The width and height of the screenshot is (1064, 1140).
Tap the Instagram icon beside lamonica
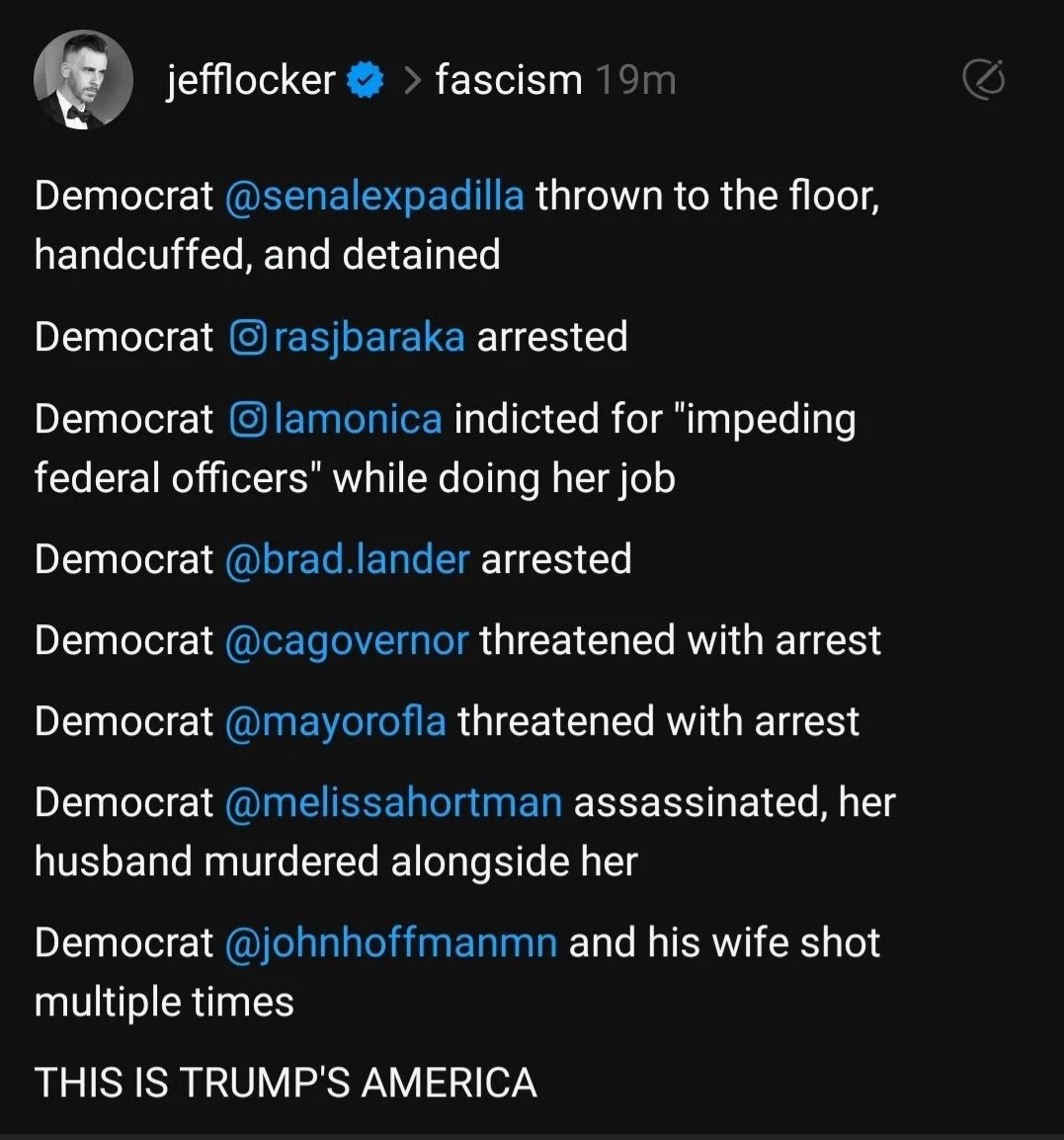(x=248, y=420)
